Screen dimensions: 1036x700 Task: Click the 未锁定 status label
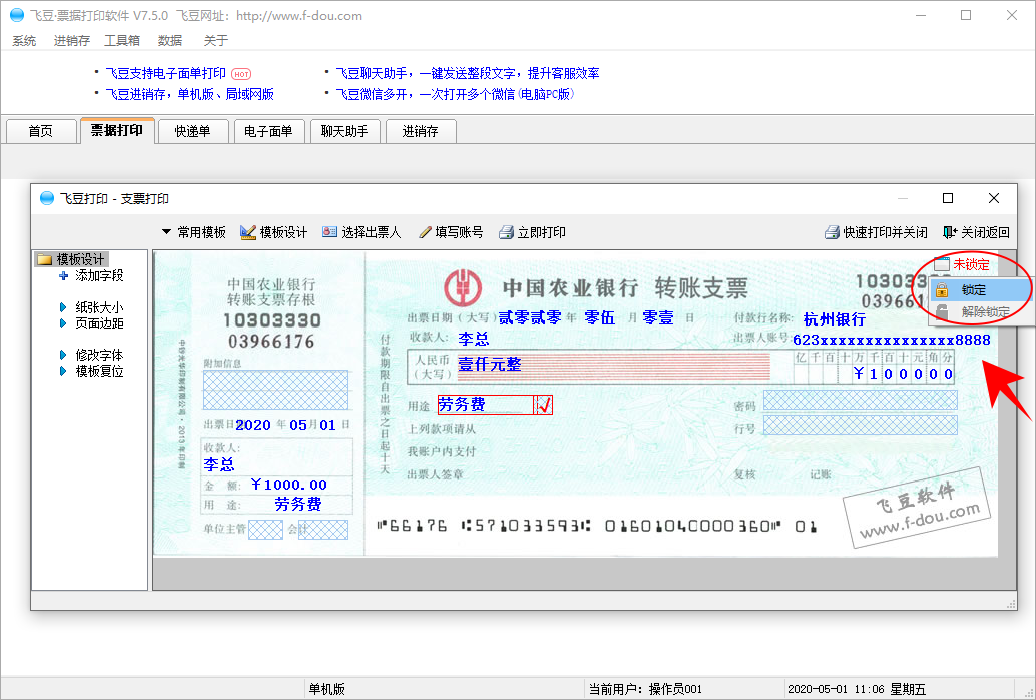(971, 264)
